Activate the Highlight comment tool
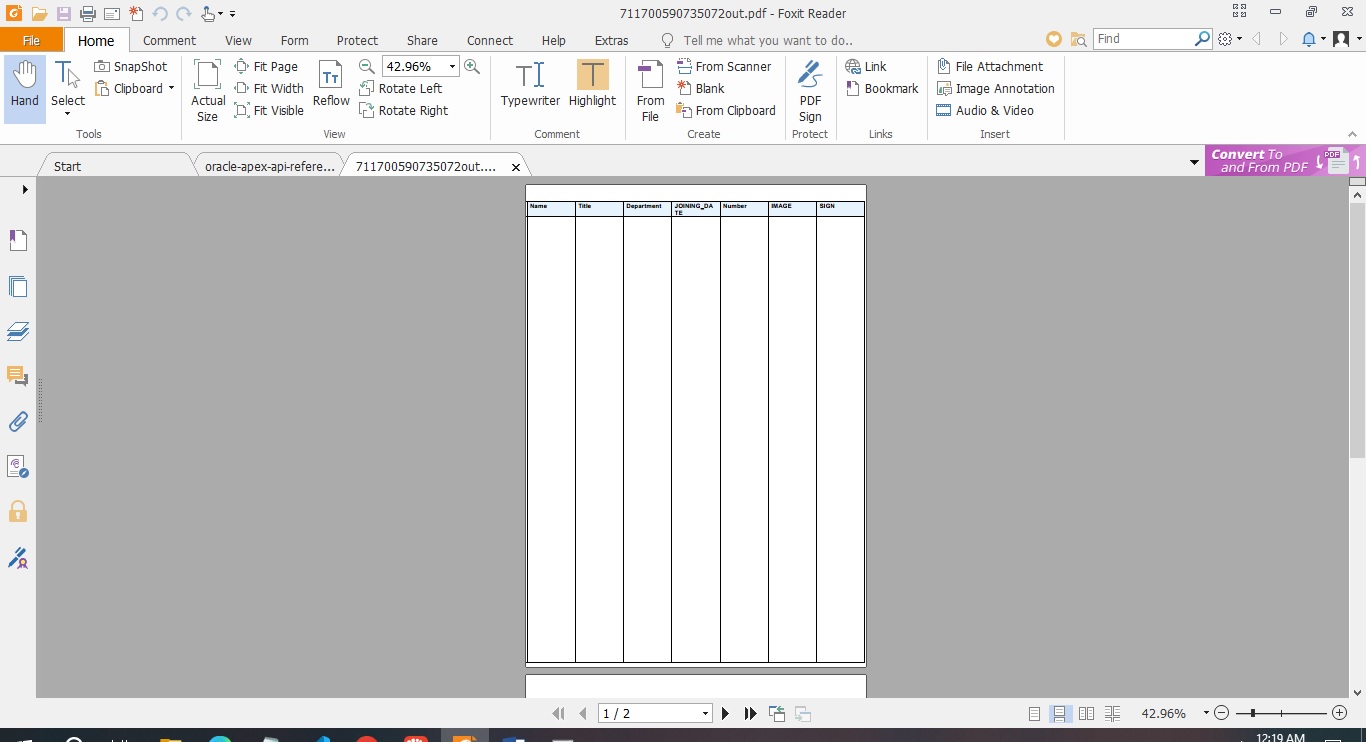This screenshot has height=742, width=1366. (592, 86)
